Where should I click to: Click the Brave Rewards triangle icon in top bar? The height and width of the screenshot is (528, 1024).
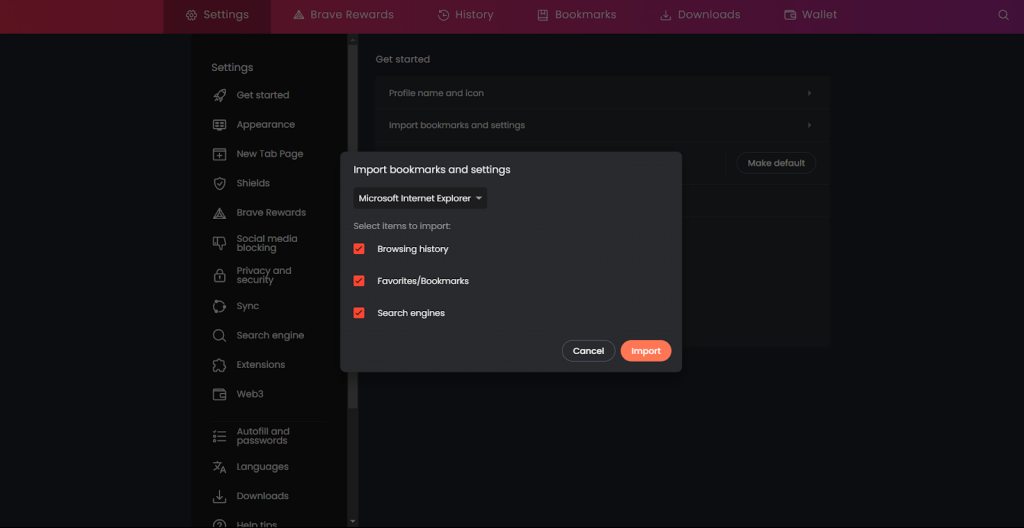[298, 15]
